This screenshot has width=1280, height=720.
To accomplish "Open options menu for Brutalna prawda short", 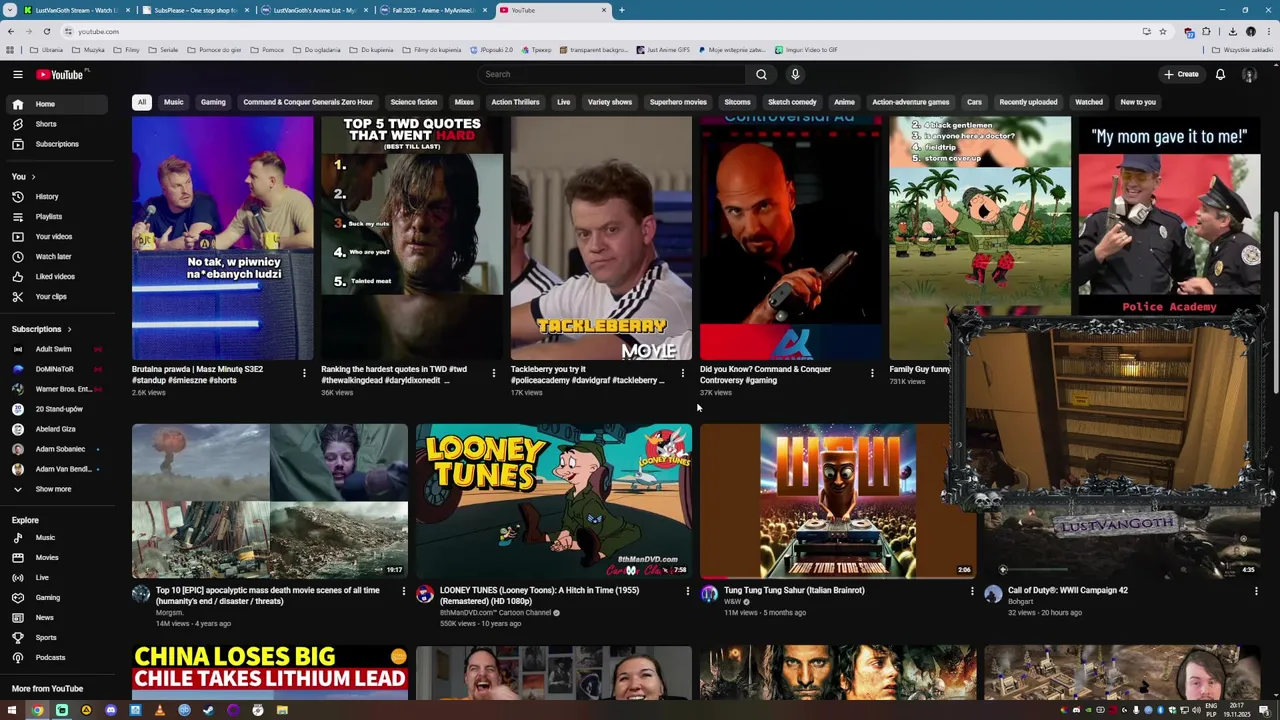I will [304, 373].
